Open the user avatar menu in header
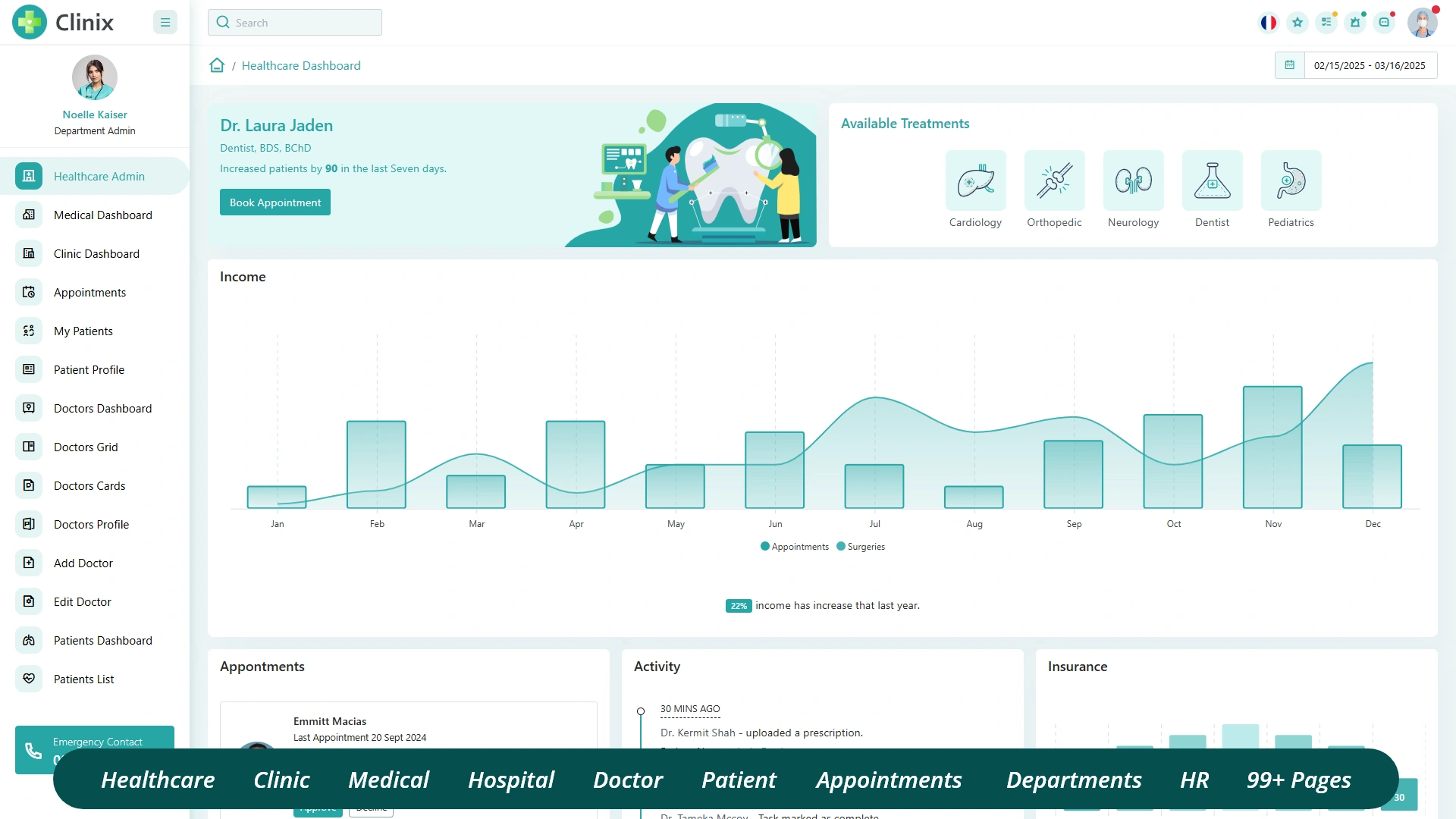This screenshot has width=1456, height=819. pyautogui.click(x=1423, y=23)
